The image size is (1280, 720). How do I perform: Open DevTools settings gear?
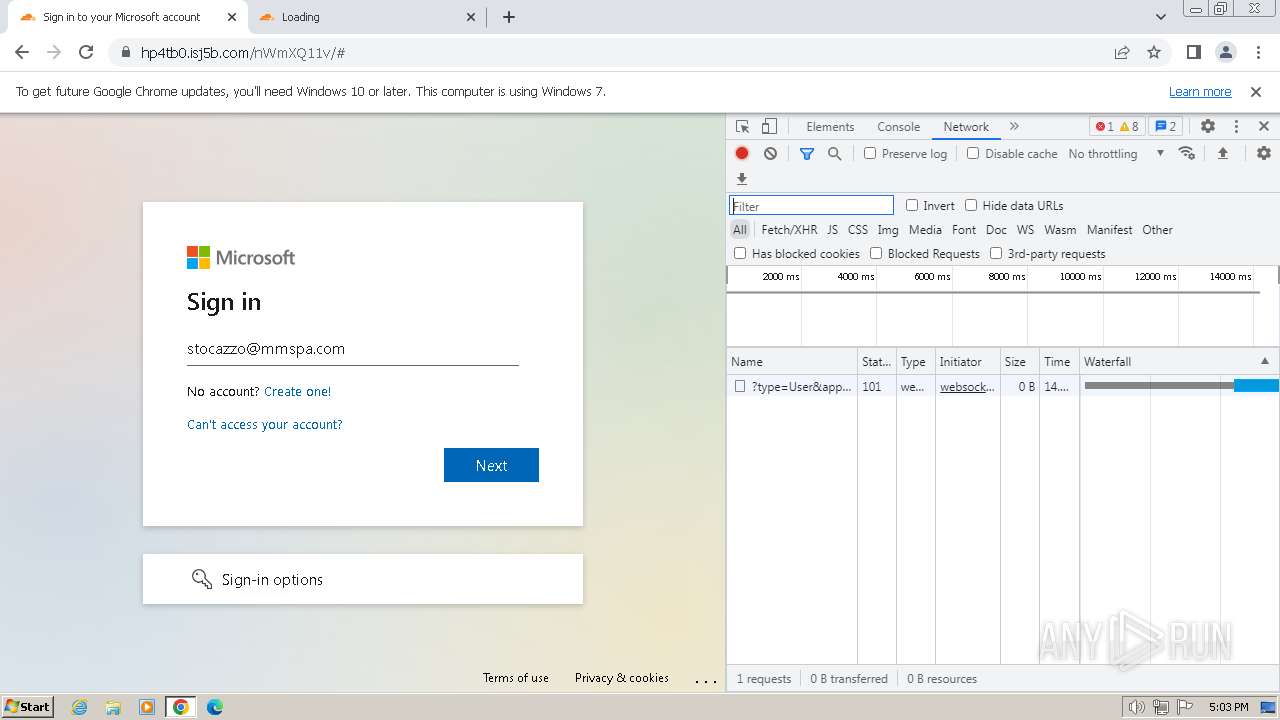pos(1208,127)
